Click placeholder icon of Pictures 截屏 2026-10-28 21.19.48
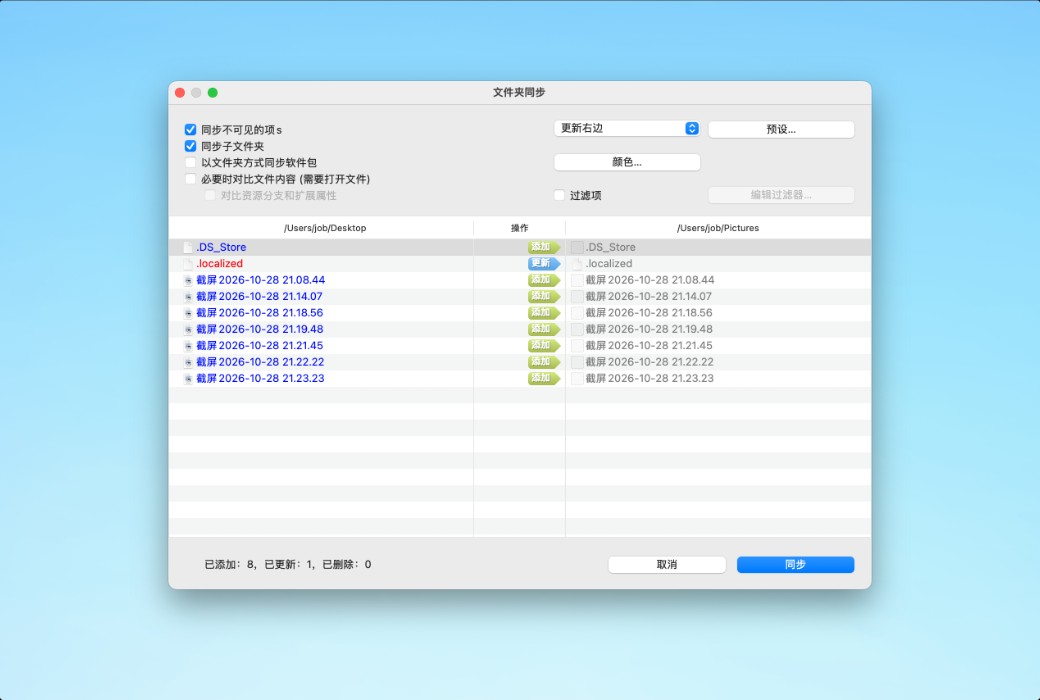 click(577, 329)
